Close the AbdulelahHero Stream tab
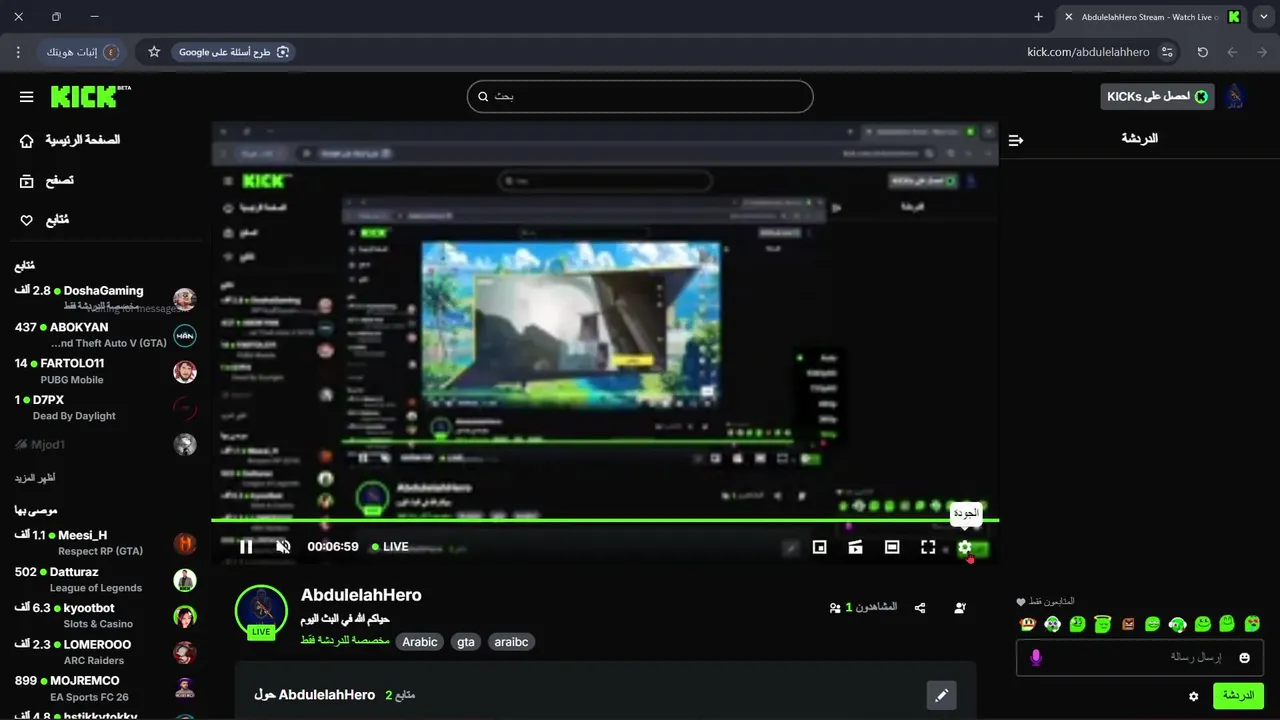Image resolution: width=1280 pixels, height=720 pixels. point(1069,17)
